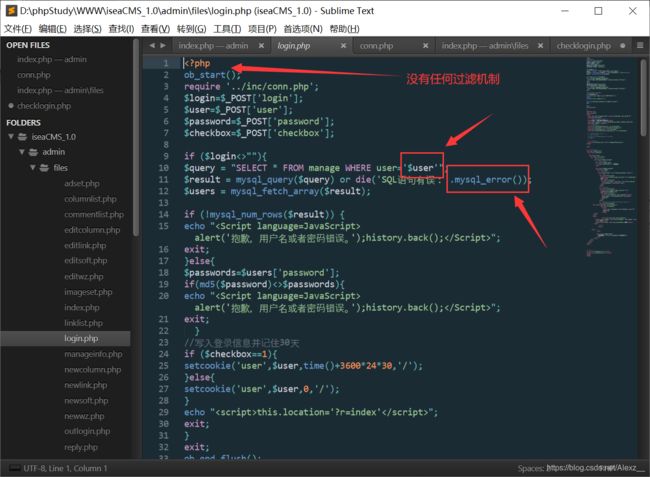Viewport: 650px width, 477px height.
Task: Click the minimap code preview
Action: pyautogui.click(x=609, y=157)
